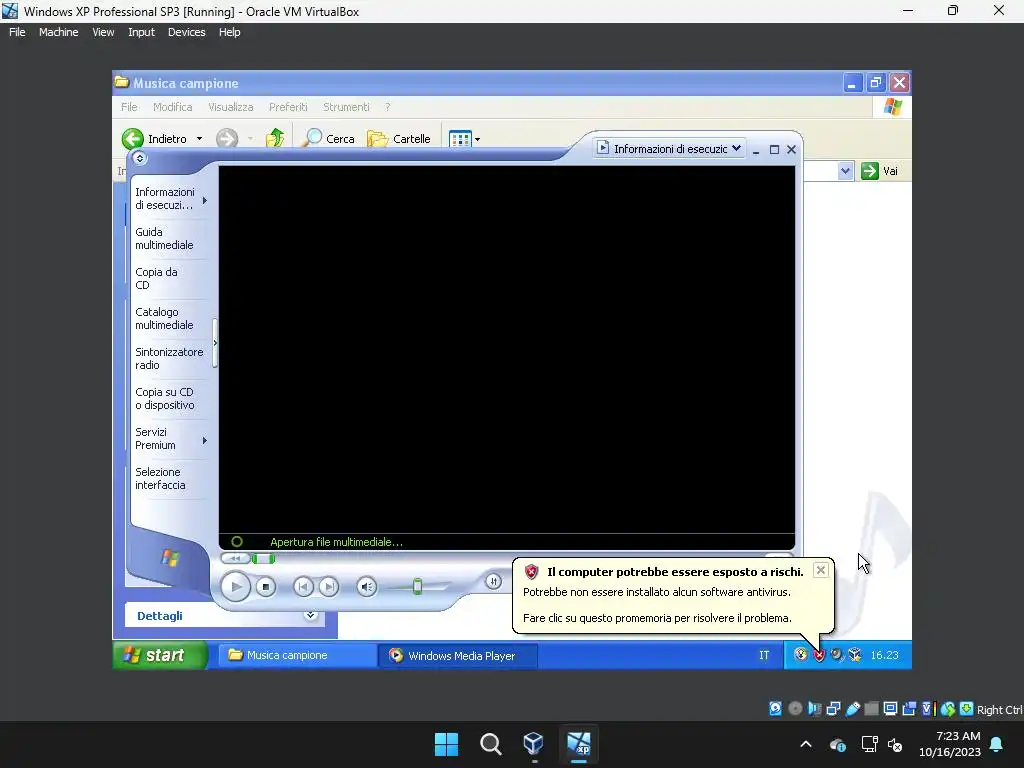Go back with the Indietro button

[154, 138]
